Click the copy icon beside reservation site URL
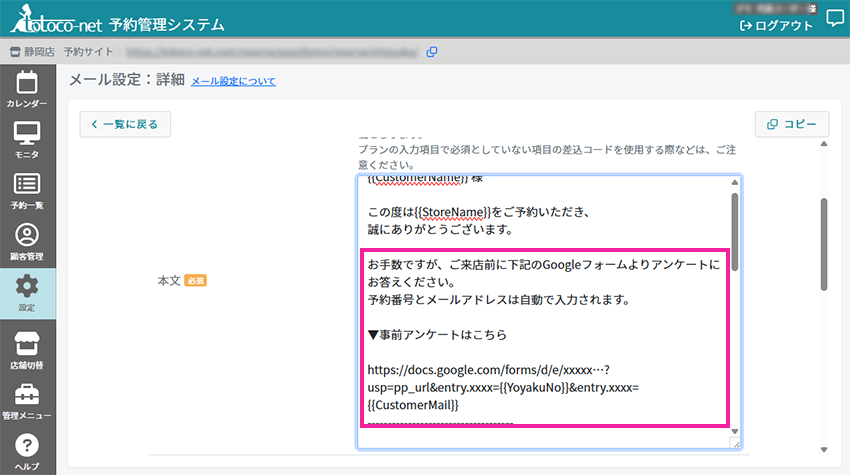The image size is (850, 475). pos(432,51)
